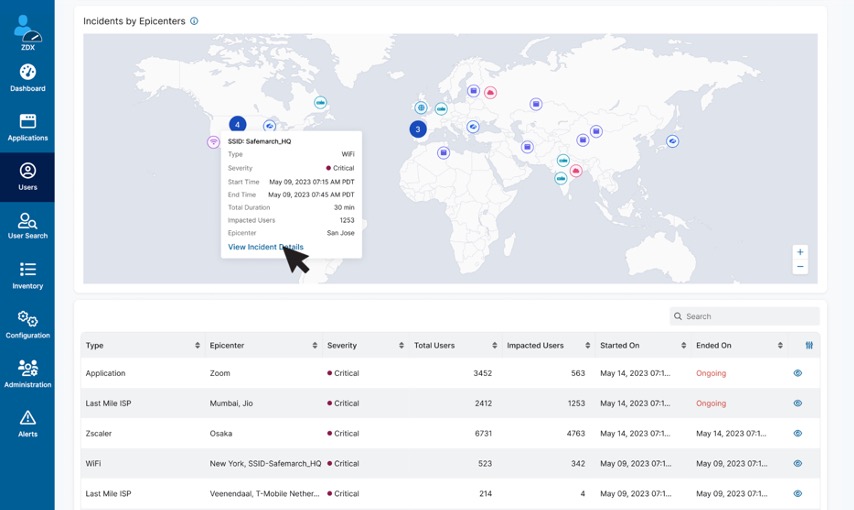This screenshot has width=854, height=510.
Task: View details eye icon for Zoom incident
Action: 797,373
